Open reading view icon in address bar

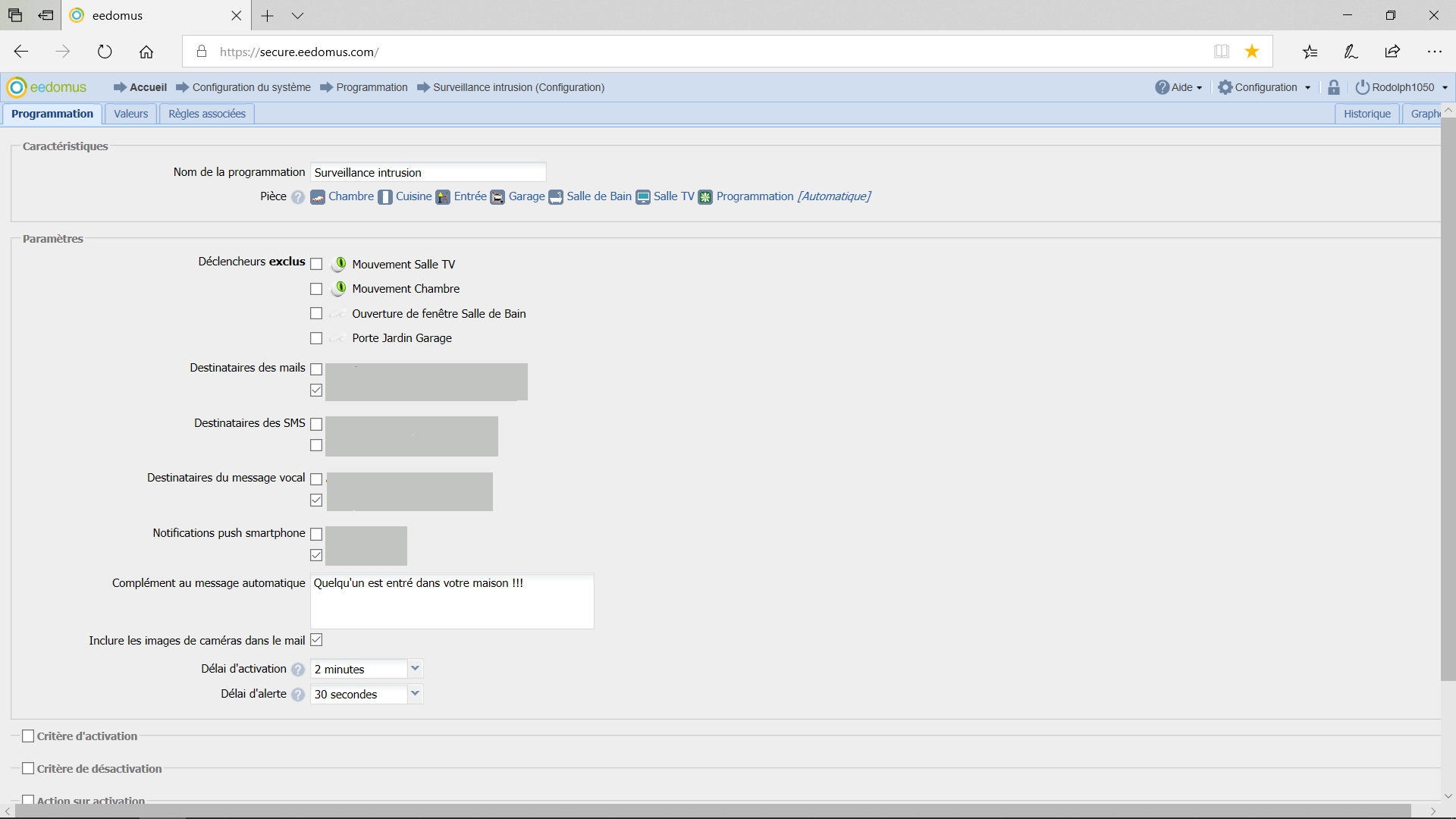tap(1222, 52)
